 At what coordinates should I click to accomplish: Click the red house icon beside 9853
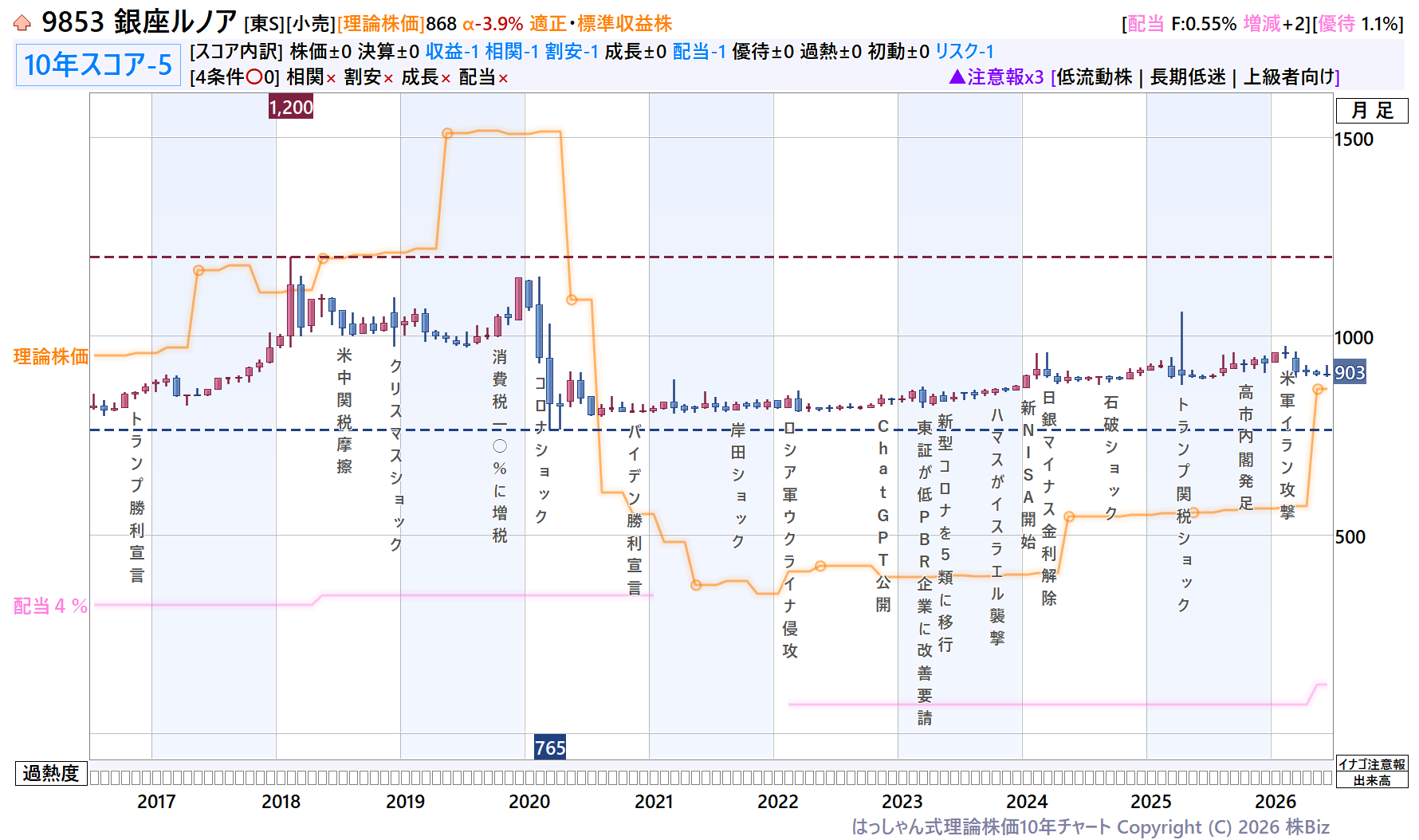tap(22, 23)
